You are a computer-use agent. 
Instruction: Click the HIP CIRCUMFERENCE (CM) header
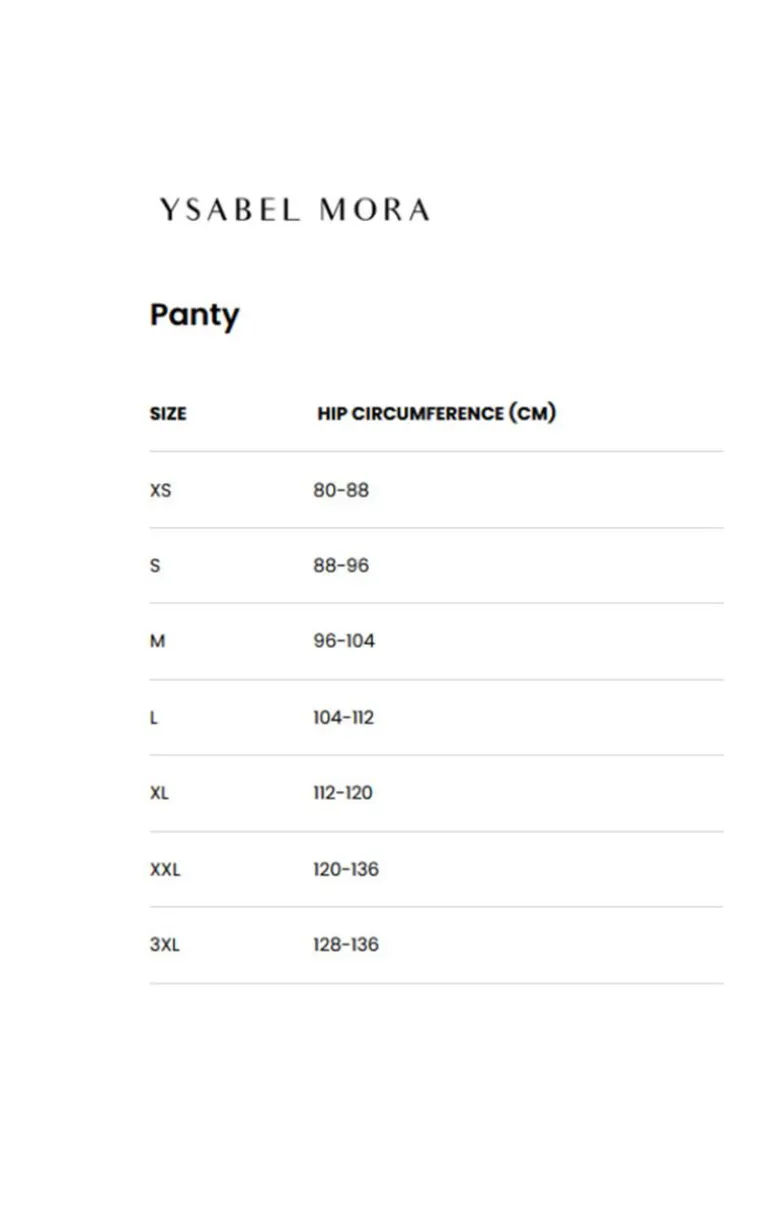point(436,413)
